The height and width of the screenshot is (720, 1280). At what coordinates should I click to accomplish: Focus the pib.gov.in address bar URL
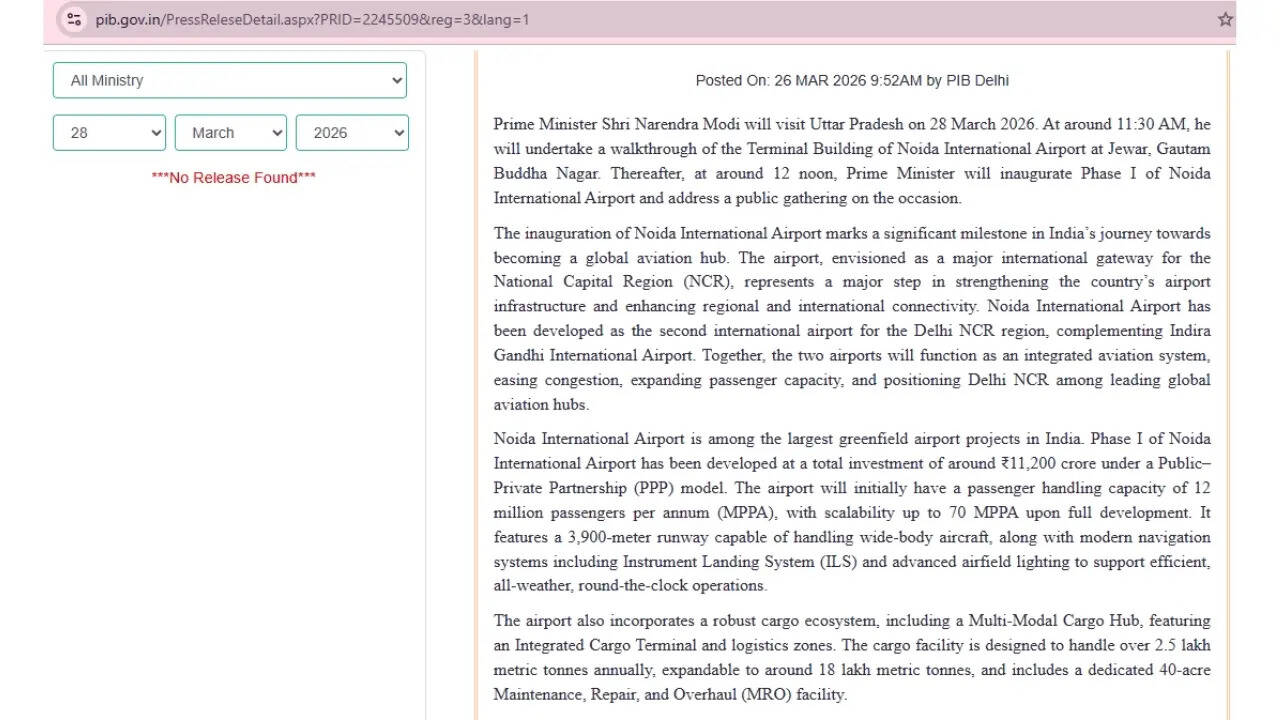click(x=312, y=19)
